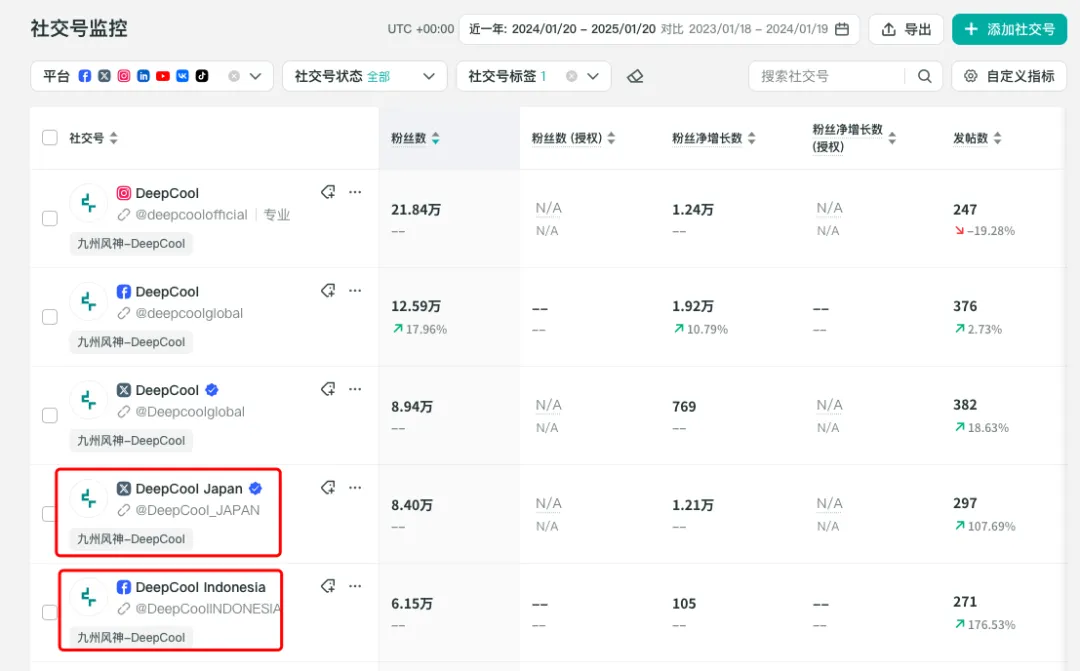This screenshot has width=1080, height=671.
Task: Click the eraser clear-filters icon
Action: click(x=635, y=76)
